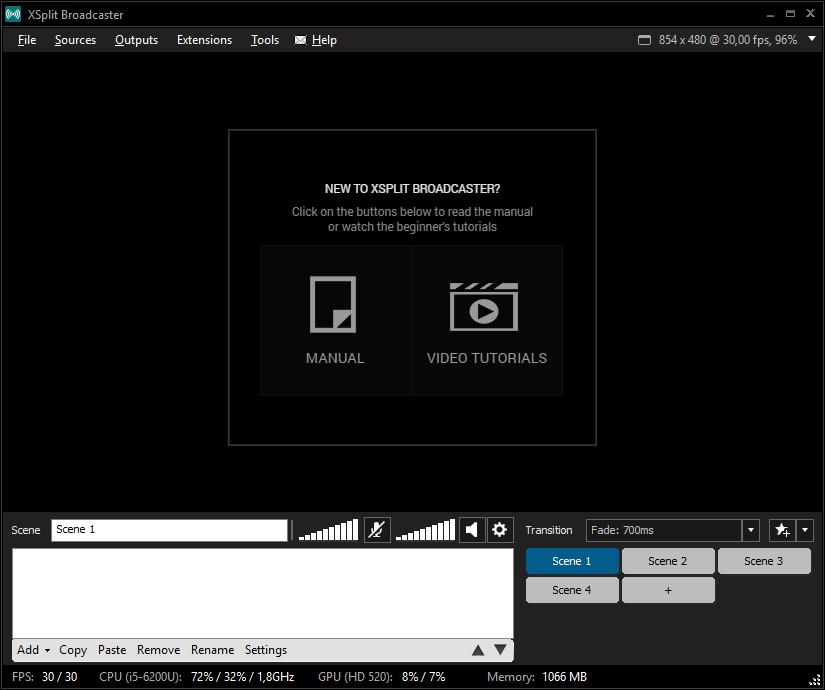Adjust the speaker volume level bars

(x=425, y=530)
